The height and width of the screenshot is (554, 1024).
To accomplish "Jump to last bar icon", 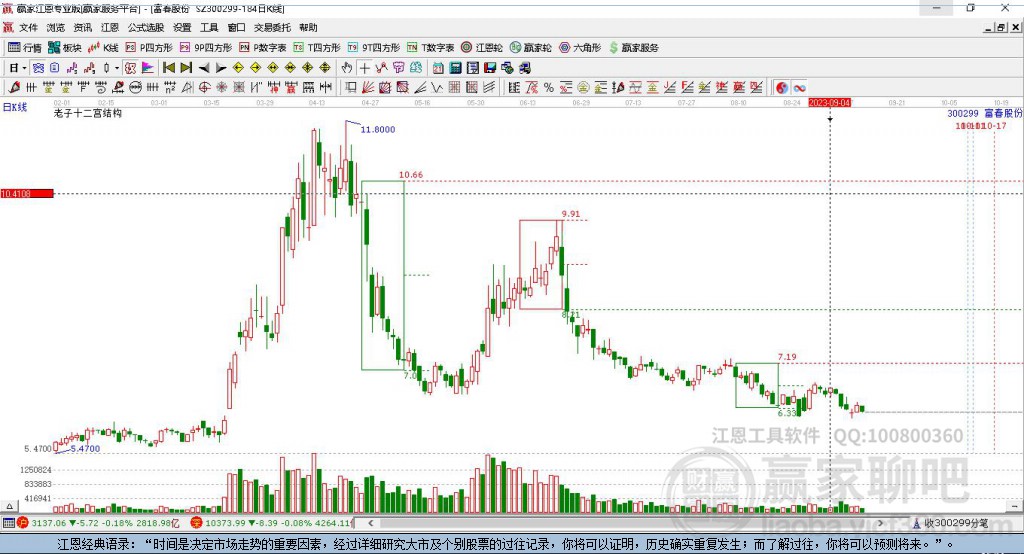I will (x=186, y=68).
